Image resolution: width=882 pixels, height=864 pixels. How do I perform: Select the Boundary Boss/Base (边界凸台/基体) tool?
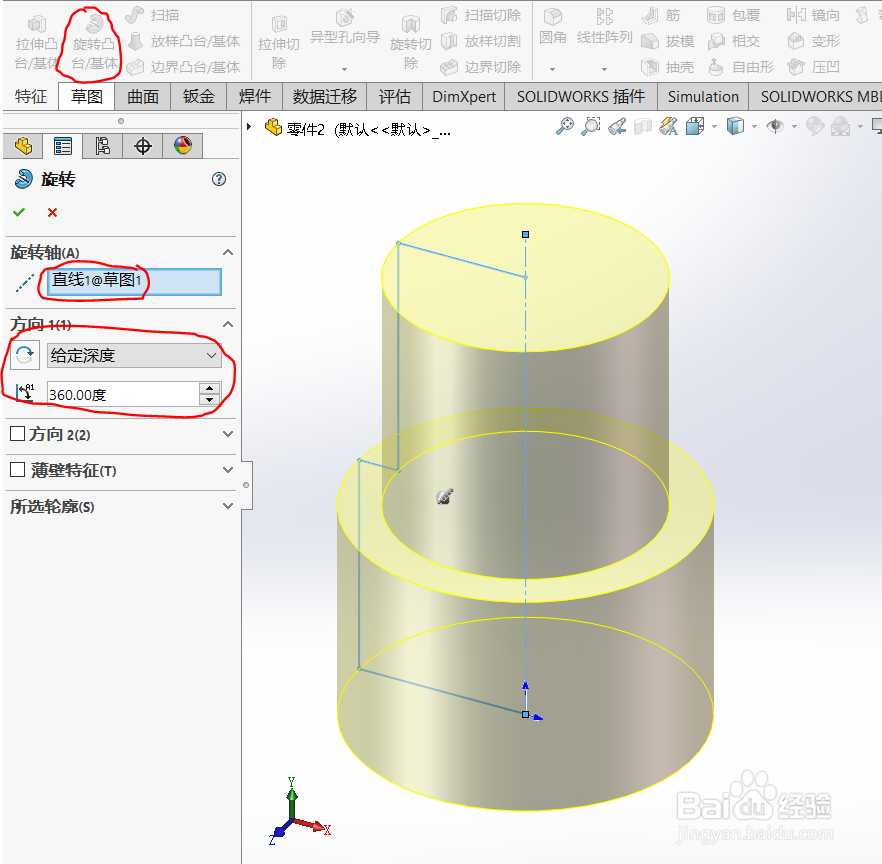pyautogui.click(x=184, y=67)
